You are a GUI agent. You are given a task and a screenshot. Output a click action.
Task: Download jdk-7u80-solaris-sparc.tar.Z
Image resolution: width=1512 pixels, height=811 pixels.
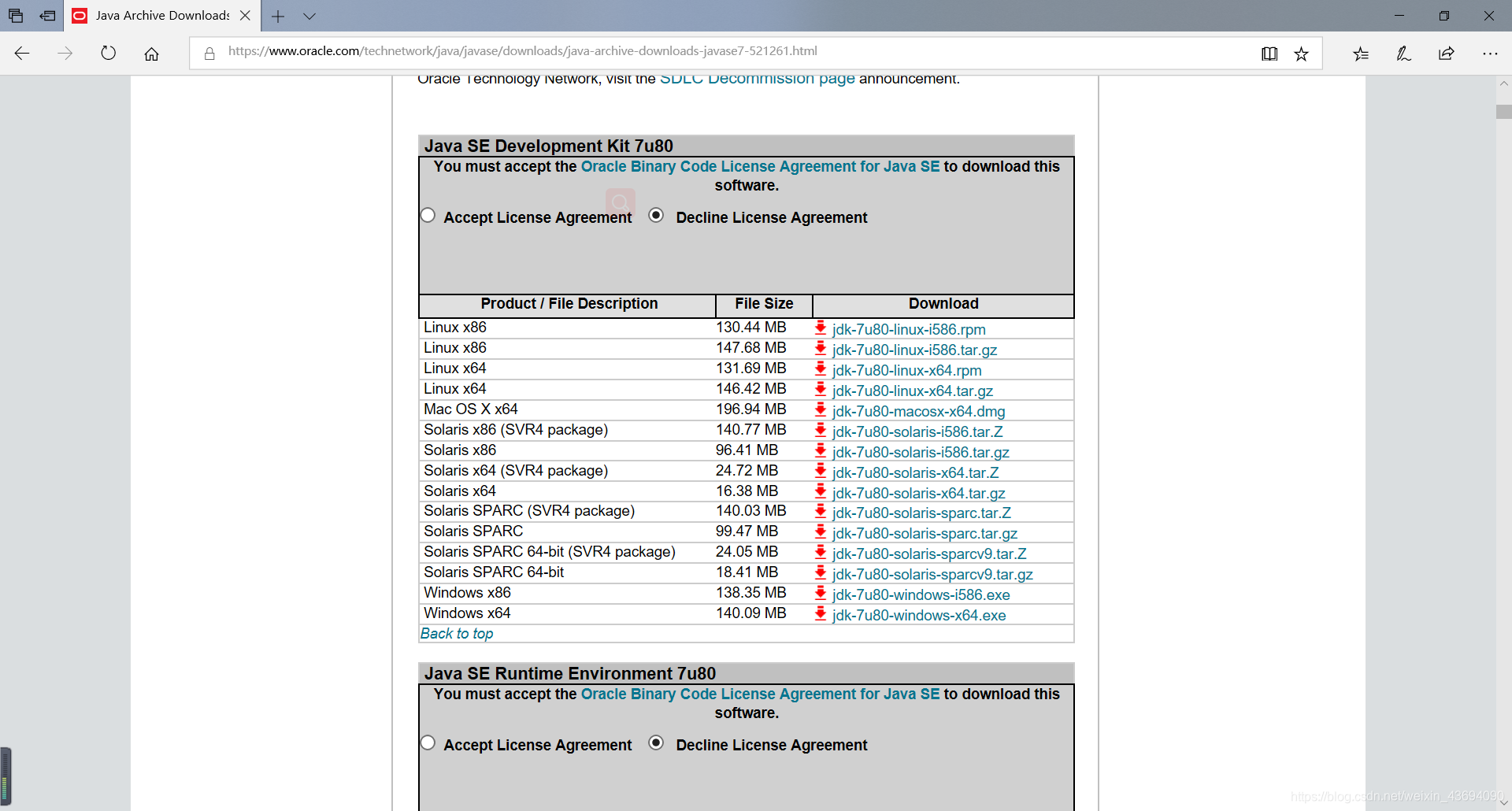pyautogui.click(x=921, y=513)
